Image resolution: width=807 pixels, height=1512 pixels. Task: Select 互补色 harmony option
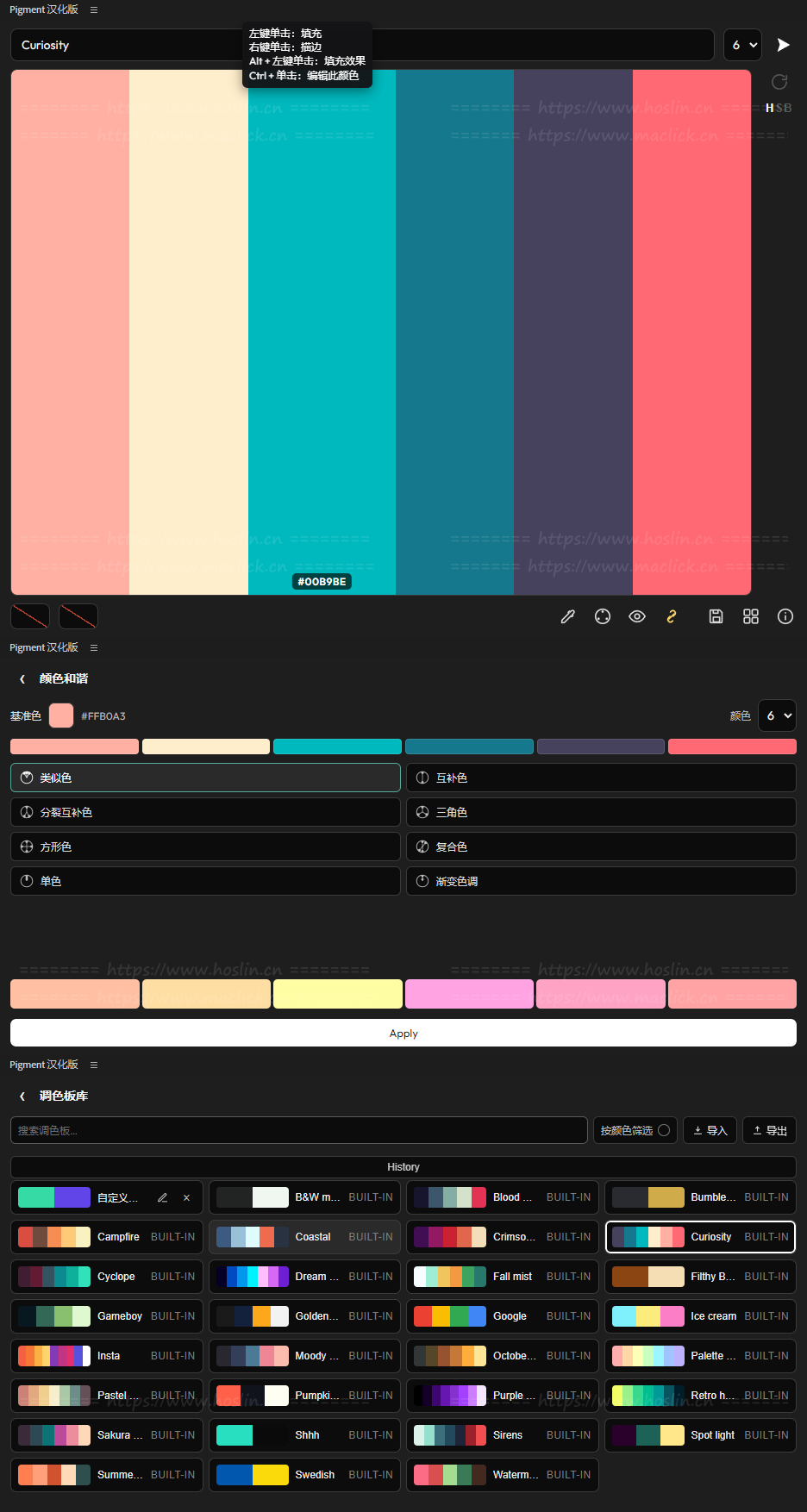click(601, 778)
